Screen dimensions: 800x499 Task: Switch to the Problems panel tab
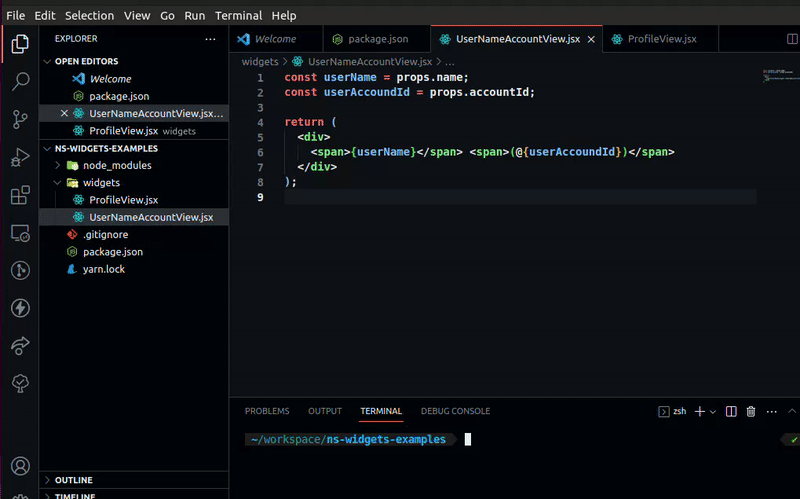coord(267,411)
